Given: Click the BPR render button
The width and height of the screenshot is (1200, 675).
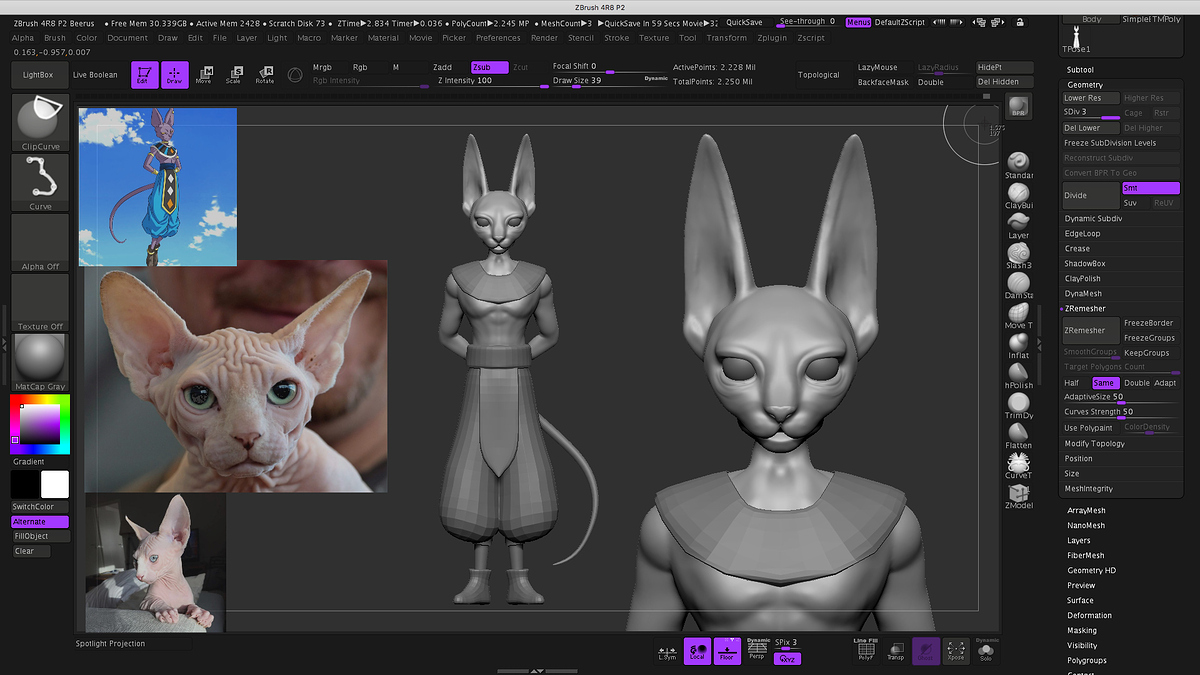Looking at the screenshot, I should tap(1018, 107).
